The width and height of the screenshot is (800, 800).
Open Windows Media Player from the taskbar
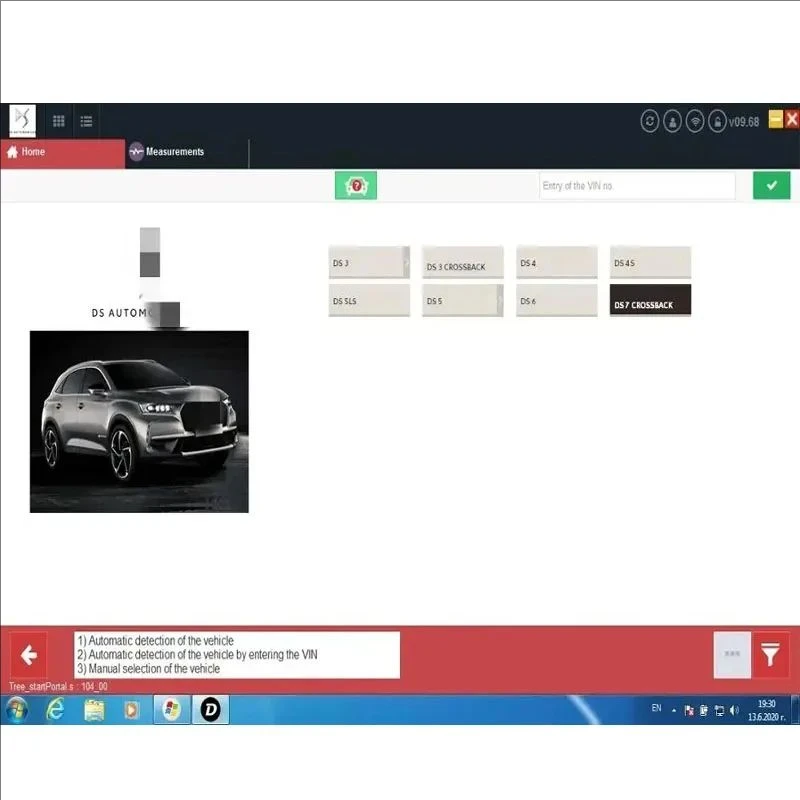pos(131,710)
